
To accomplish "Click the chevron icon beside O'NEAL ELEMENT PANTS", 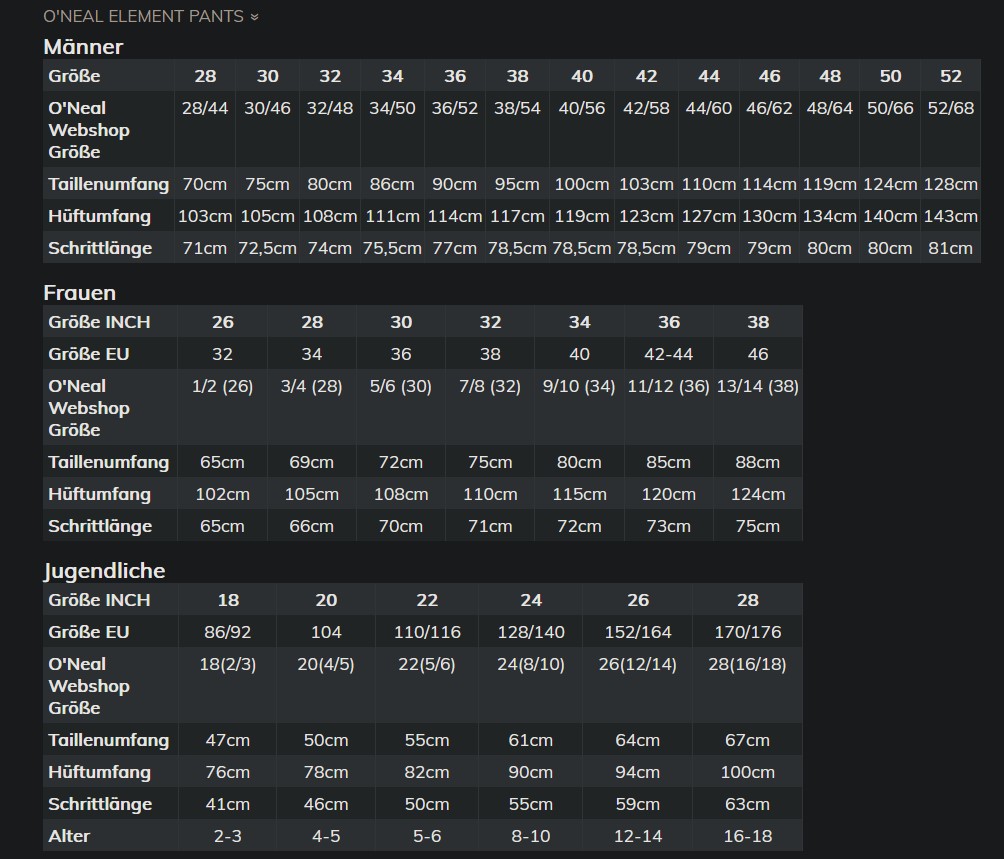I will [254, 17].
